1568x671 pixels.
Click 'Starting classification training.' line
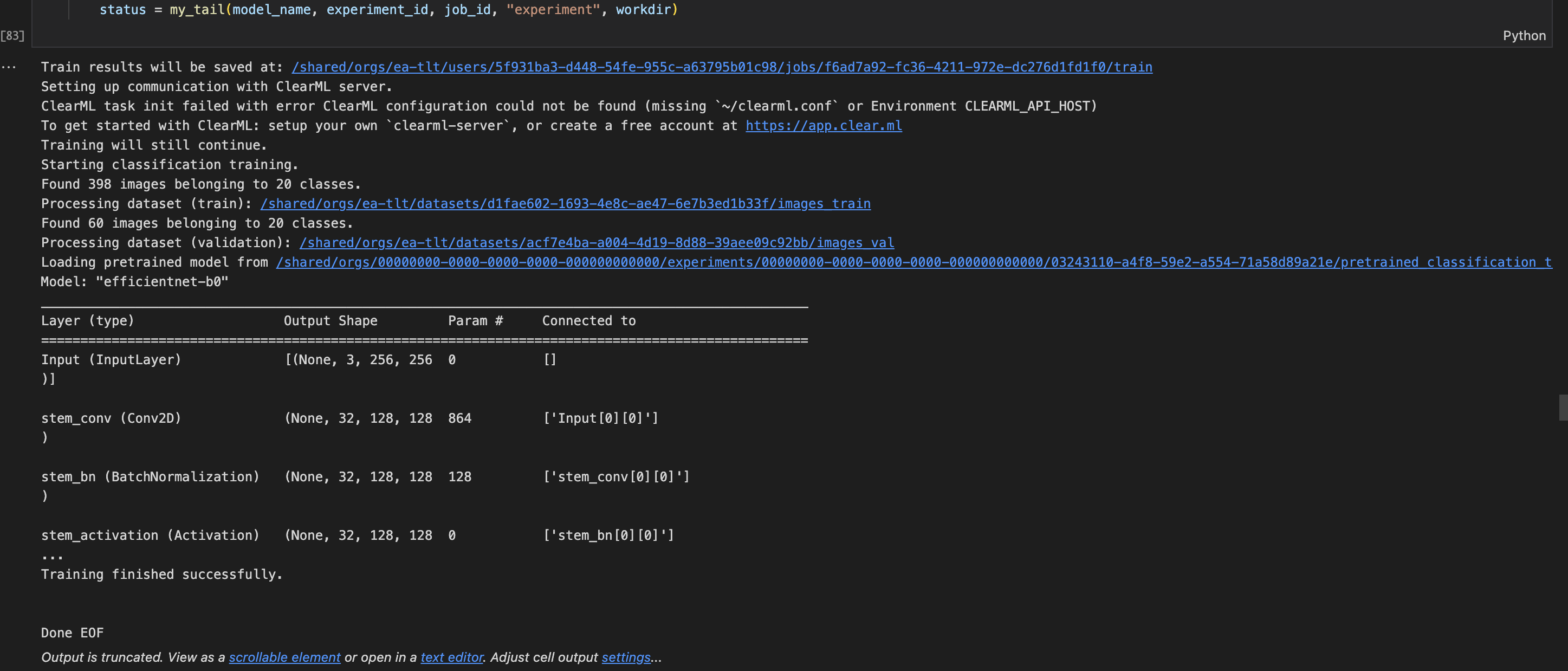pyautogui.click(x=169, y=164)
